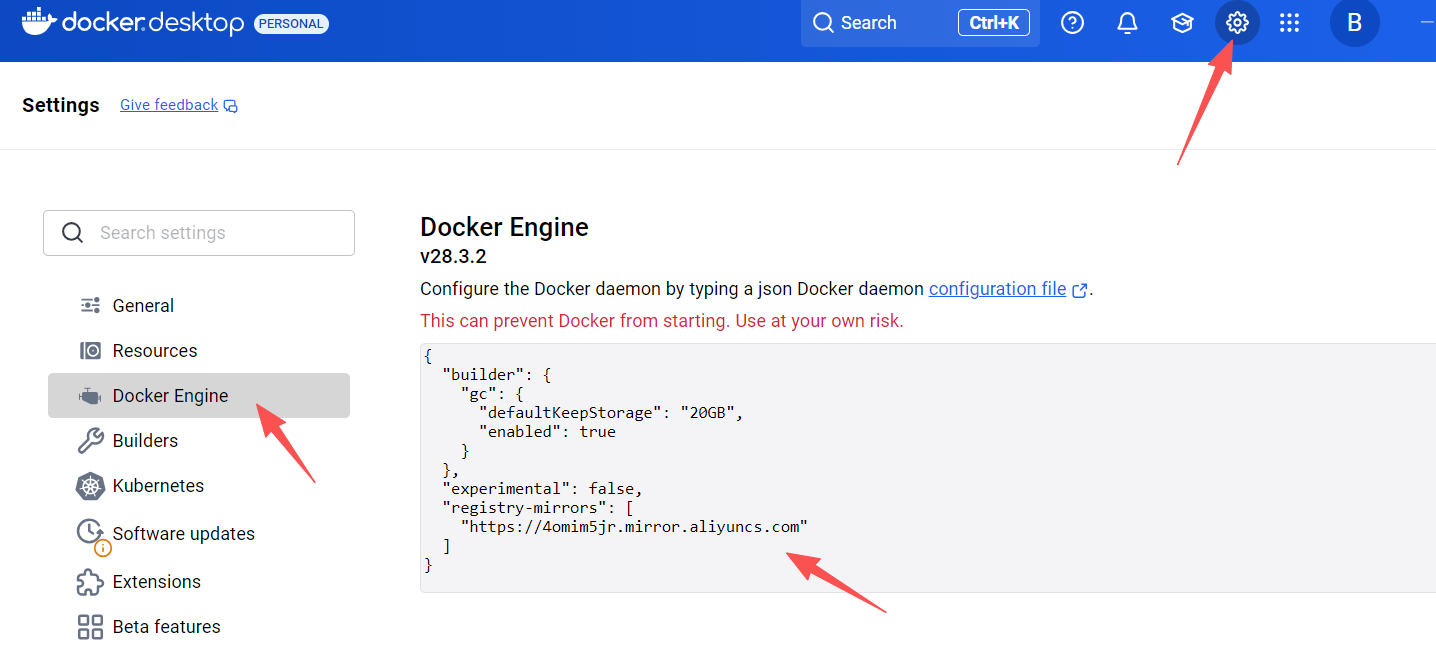
Task: Click the General sliders icon
Action: coord(90,306)
